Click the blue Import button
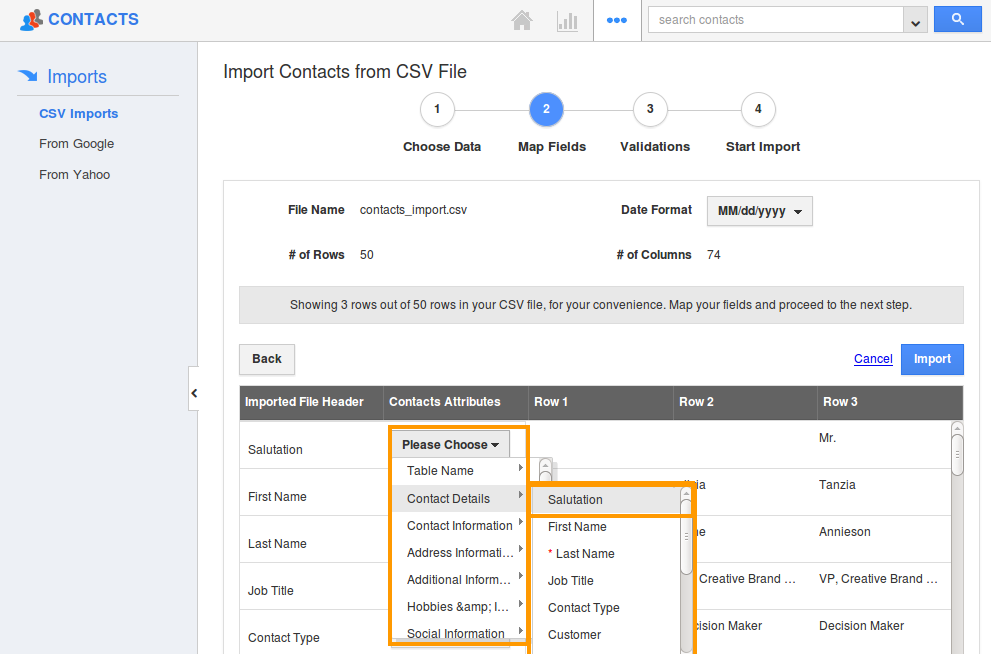Image resolution: width=991 pixels, height=654 pixels. tap(932, 359)
